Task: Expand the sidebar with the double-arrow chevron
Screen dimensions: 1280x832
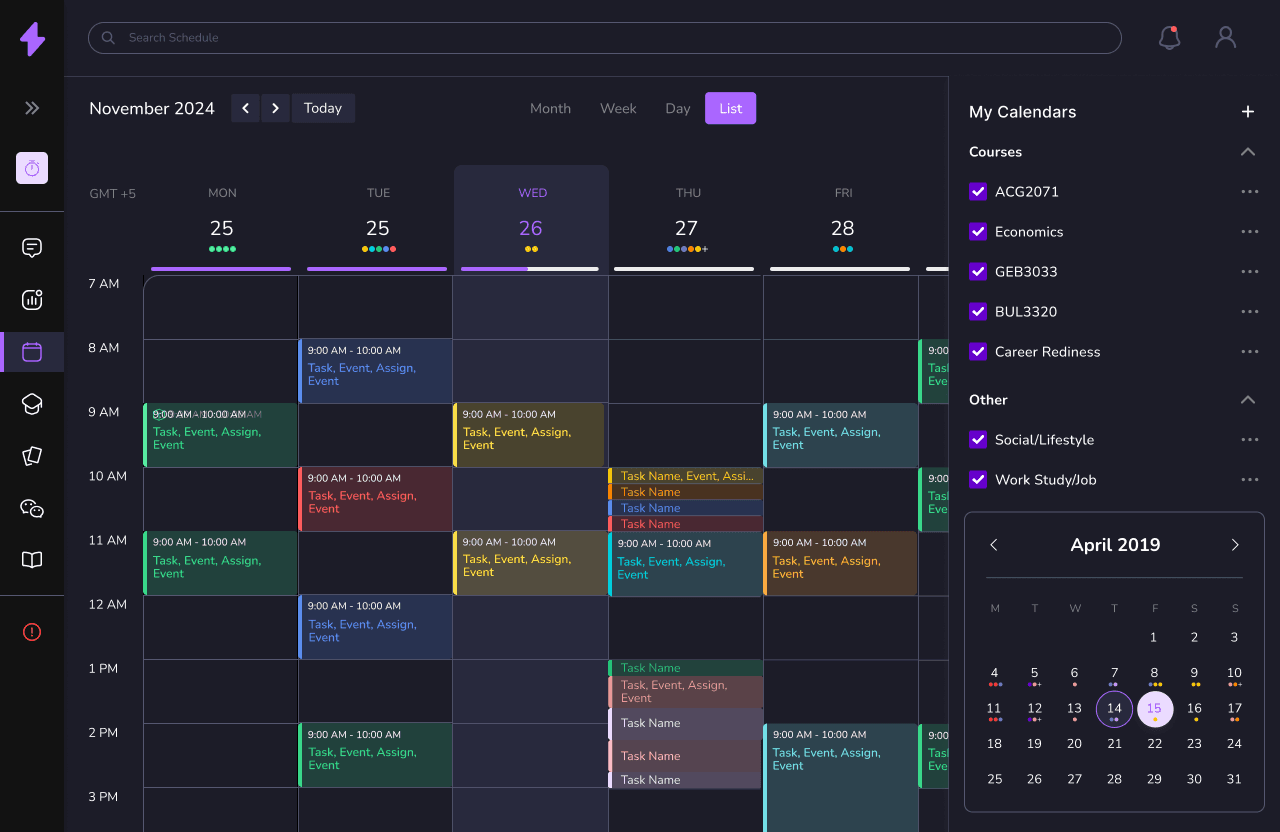Action: (32, 108)
